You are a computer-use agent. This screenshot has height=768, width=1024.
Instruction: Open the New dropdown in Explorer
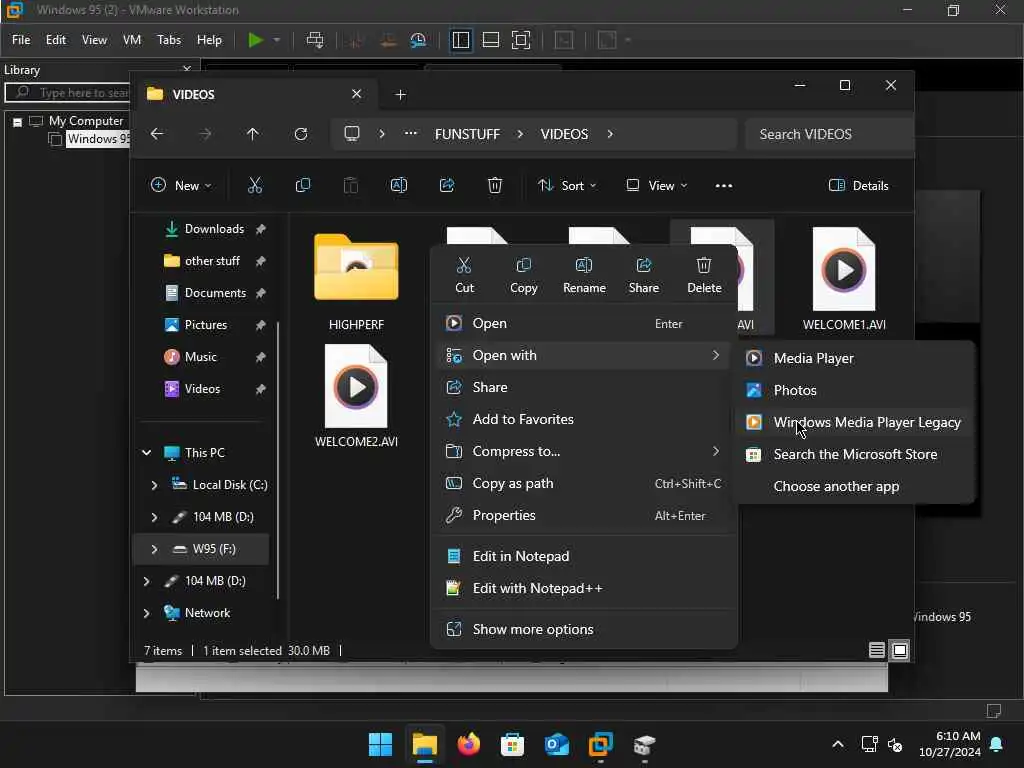[181, 185]
